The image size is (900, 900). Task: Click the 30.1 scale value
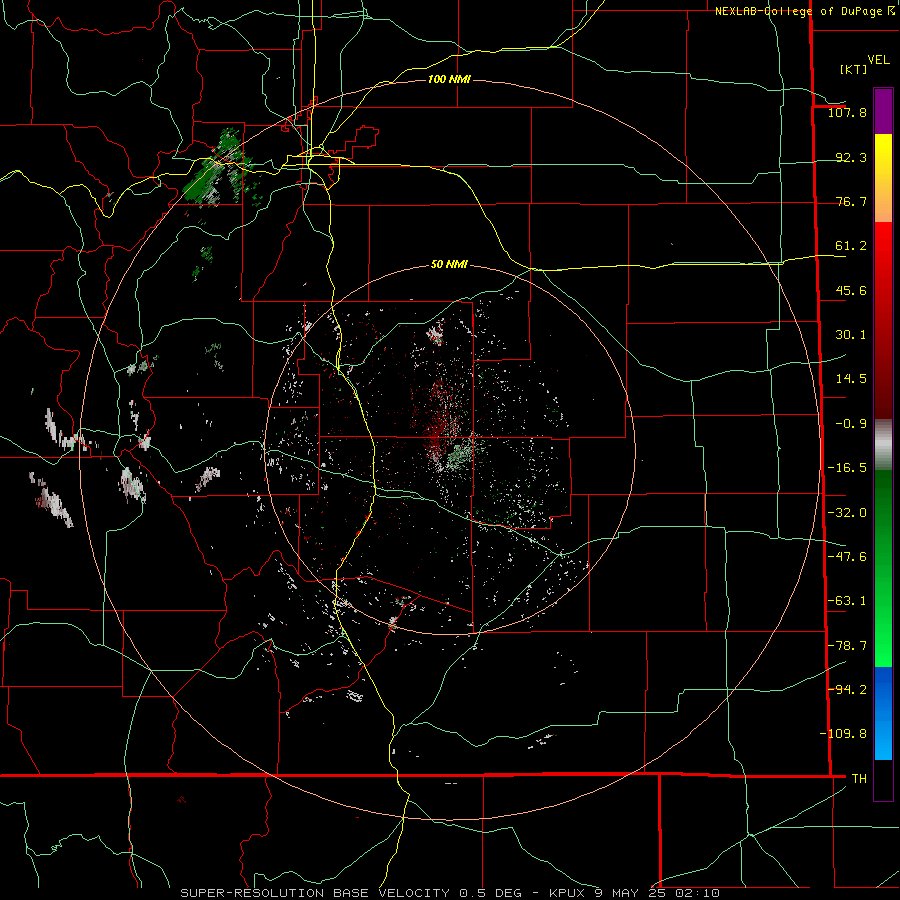[x=851, y=335]
